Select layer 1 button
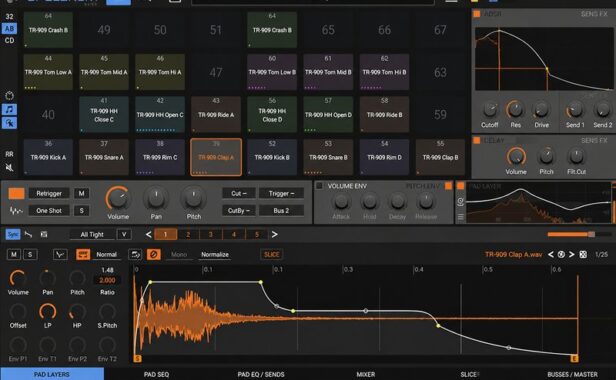 165,235
